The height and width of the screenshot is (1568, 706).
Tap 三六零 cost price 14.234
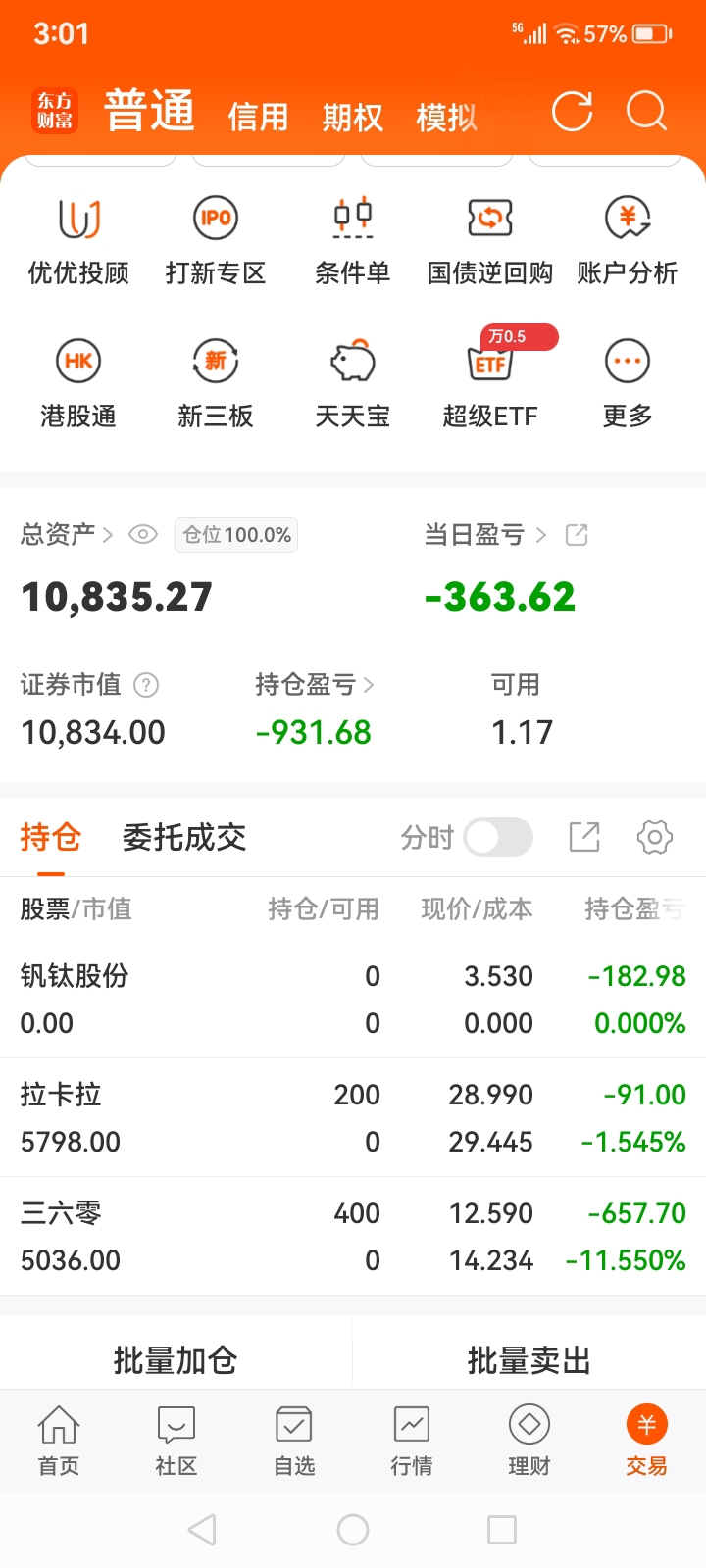[491, 1260]
